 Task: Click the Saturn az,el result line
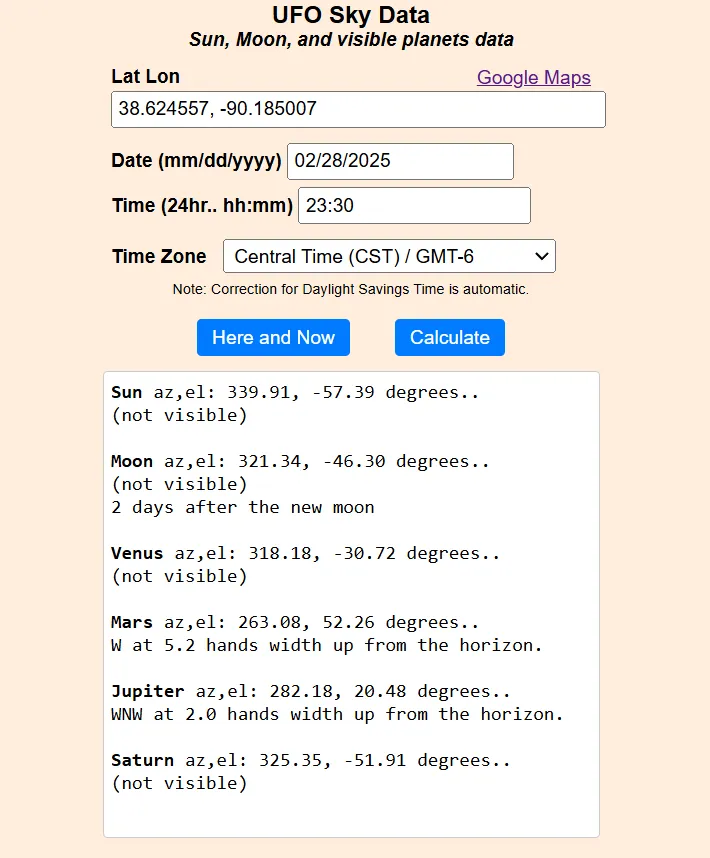pos(311,760)
